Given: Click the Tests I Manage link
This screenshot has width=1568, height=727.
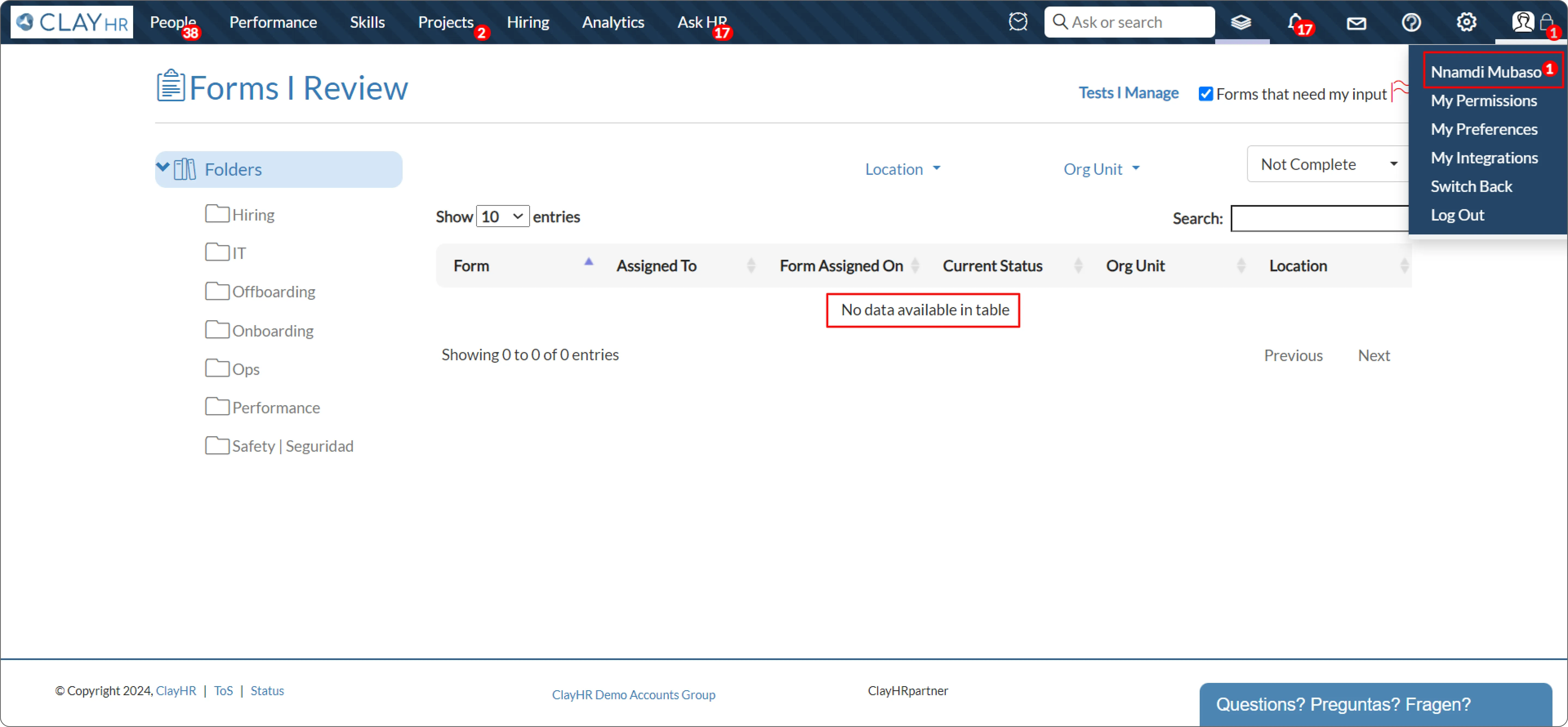Looking at the screenshot, I should point(1128,93).
